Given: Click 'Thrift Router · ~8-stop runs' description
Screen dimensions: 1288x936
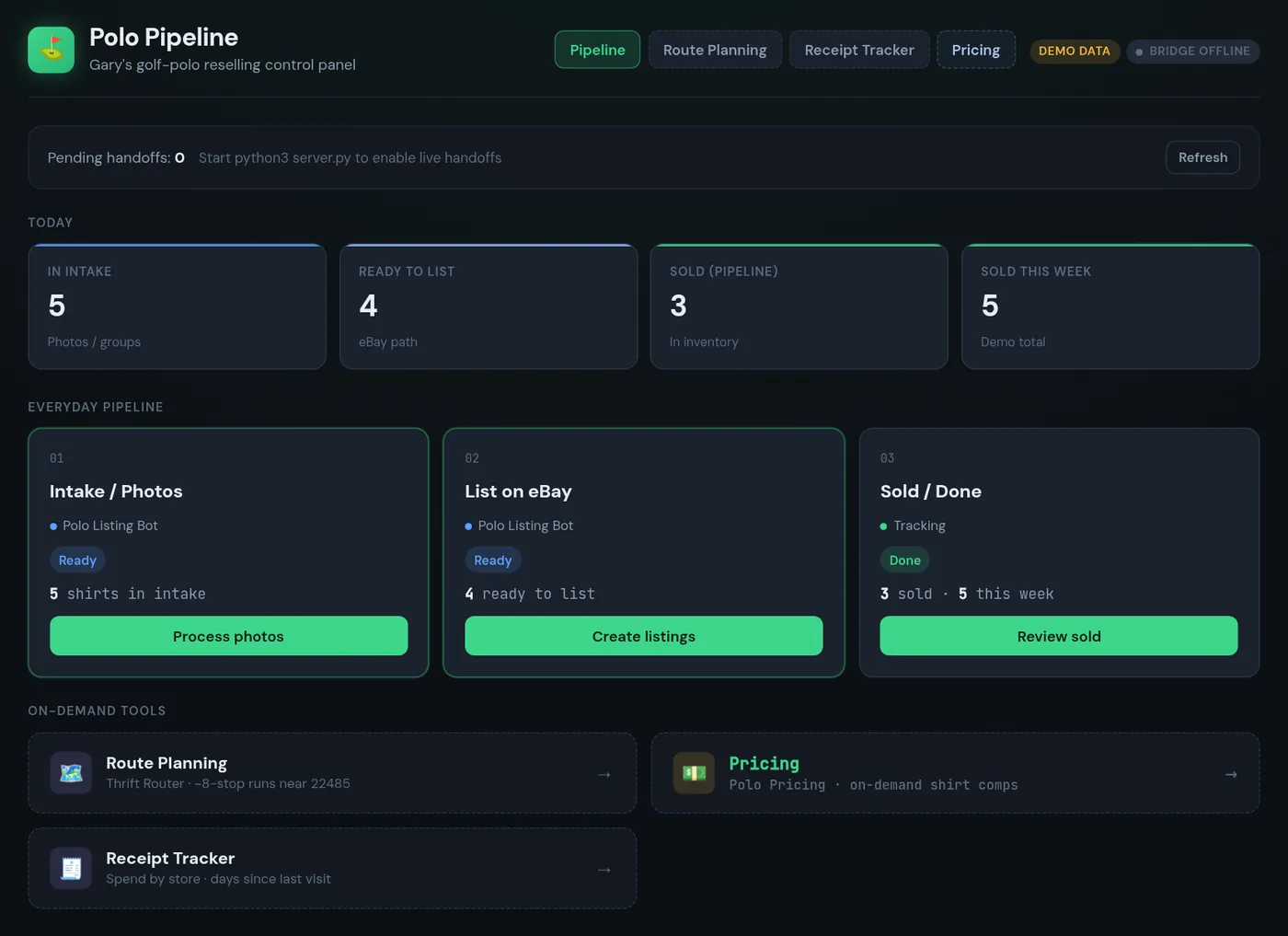Looking at the screenshot, I should pos(228,783).
